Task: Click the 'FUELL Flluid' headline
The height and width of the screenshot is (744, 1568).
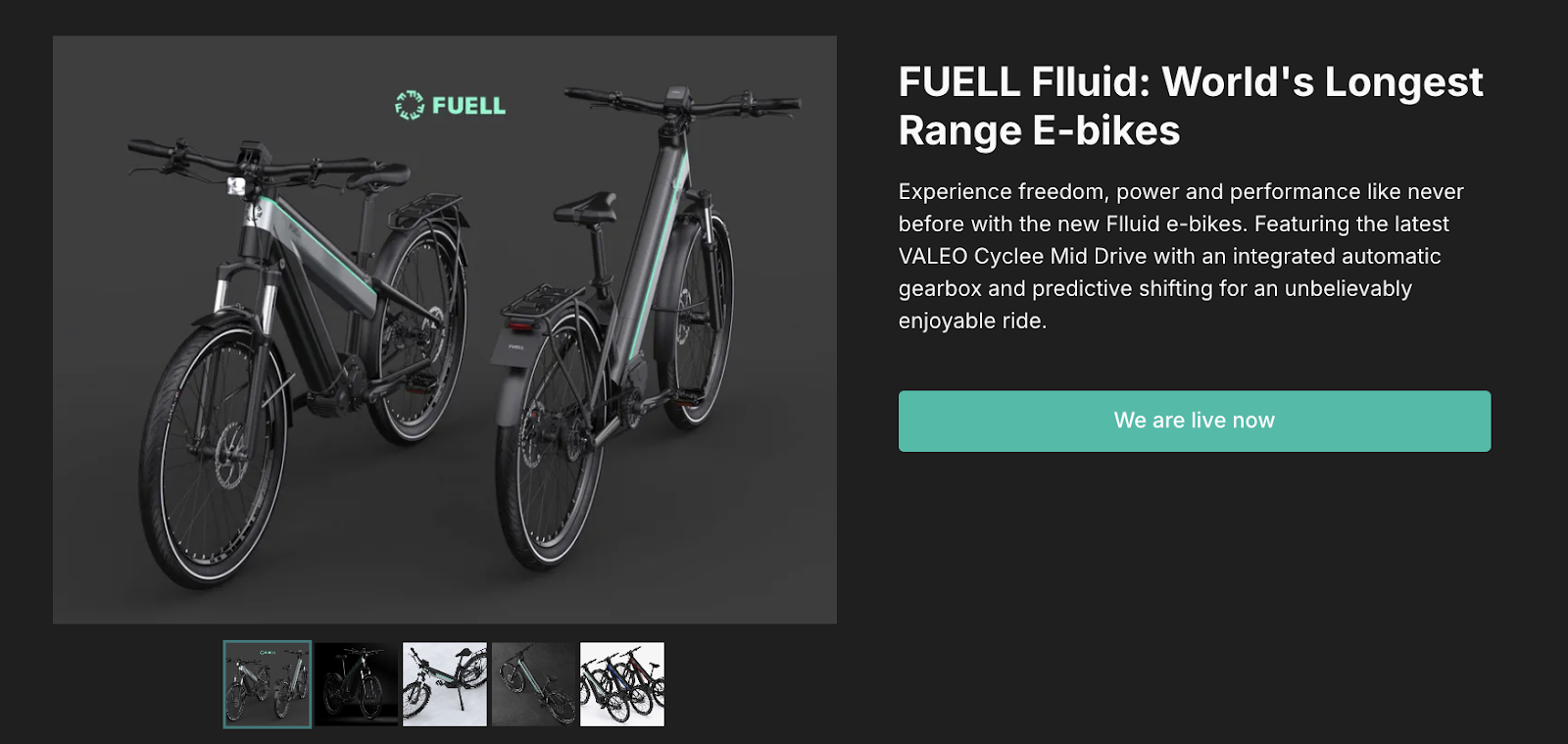Action: 1191,106
